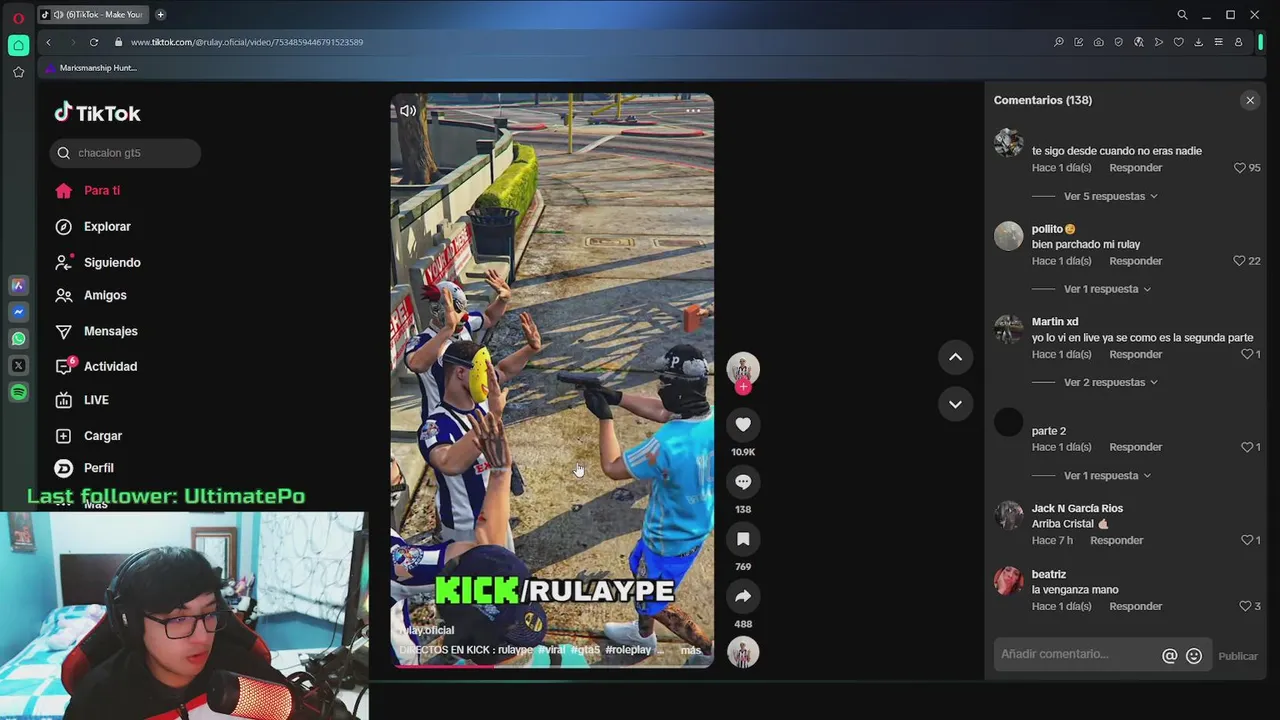Open a new browser tab
Image resolution: width=1280 pixels, height=720 pixels.
coord(160,15)
